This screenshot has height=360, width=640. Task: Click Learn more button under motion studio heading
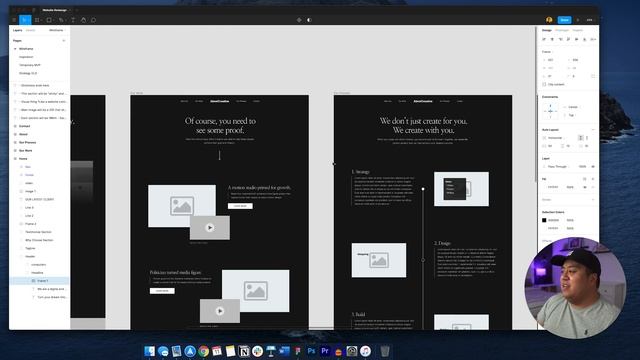pos(240,206)
